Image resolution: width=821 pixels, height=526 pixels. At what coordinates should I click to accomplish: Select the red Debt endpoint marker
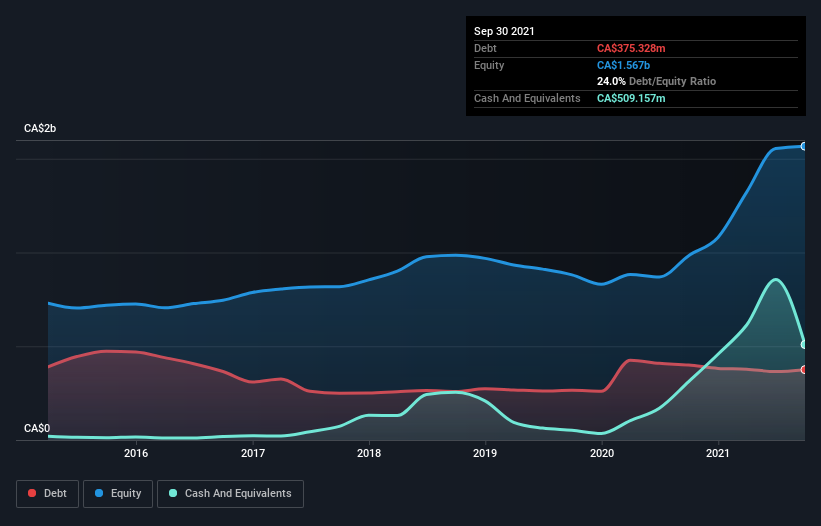(804, 370)
